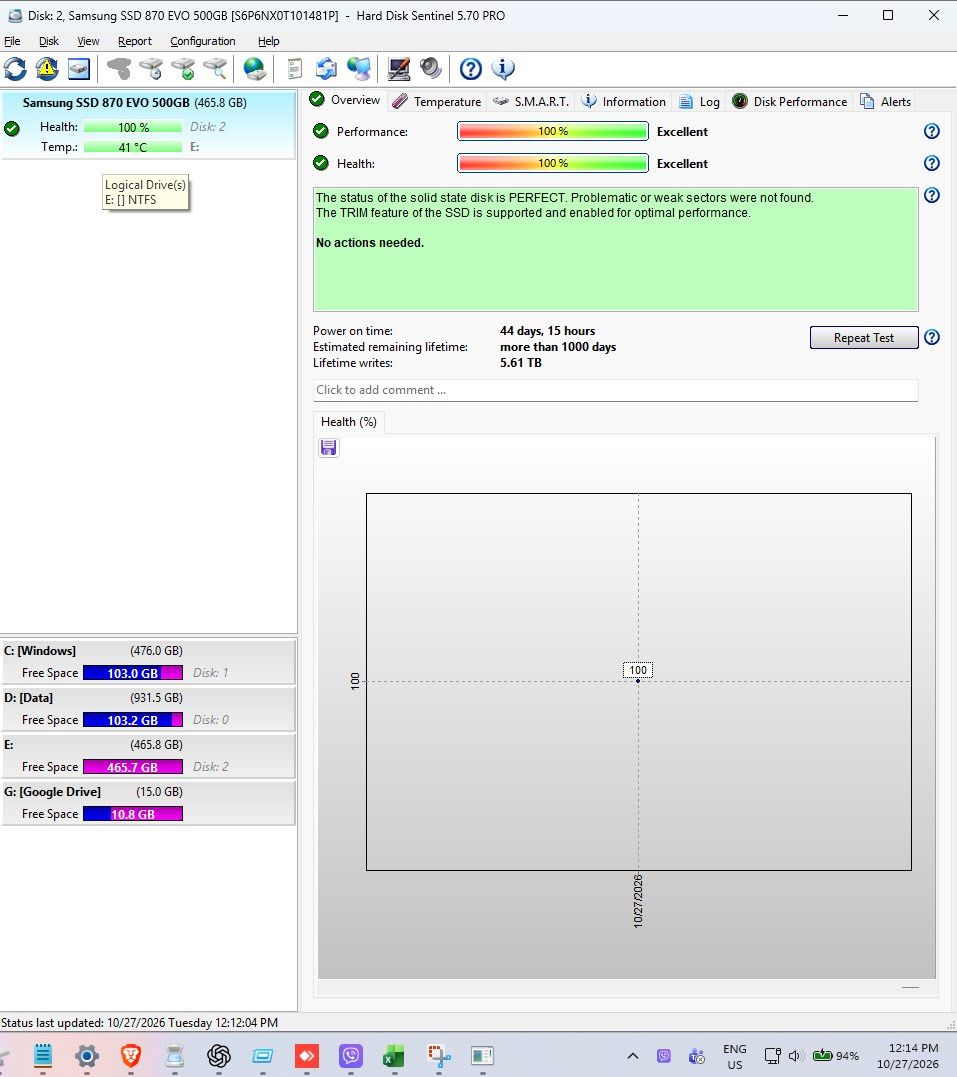957x1077 pixels.
Task: Click the blue circular arrows refresh toolbar icon
Action: tap(15, 69)
